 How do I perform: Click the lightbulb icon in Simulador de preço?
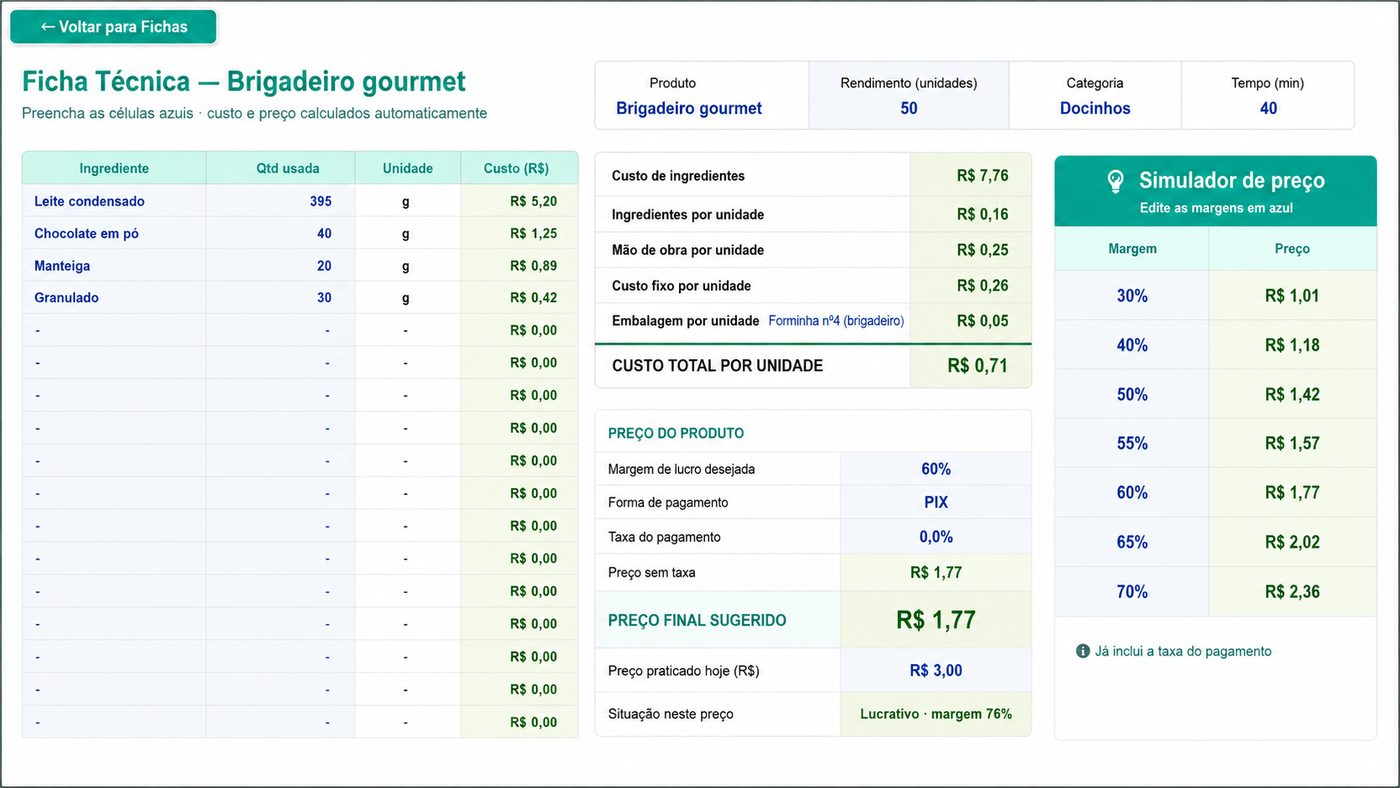click(1115, 181)
